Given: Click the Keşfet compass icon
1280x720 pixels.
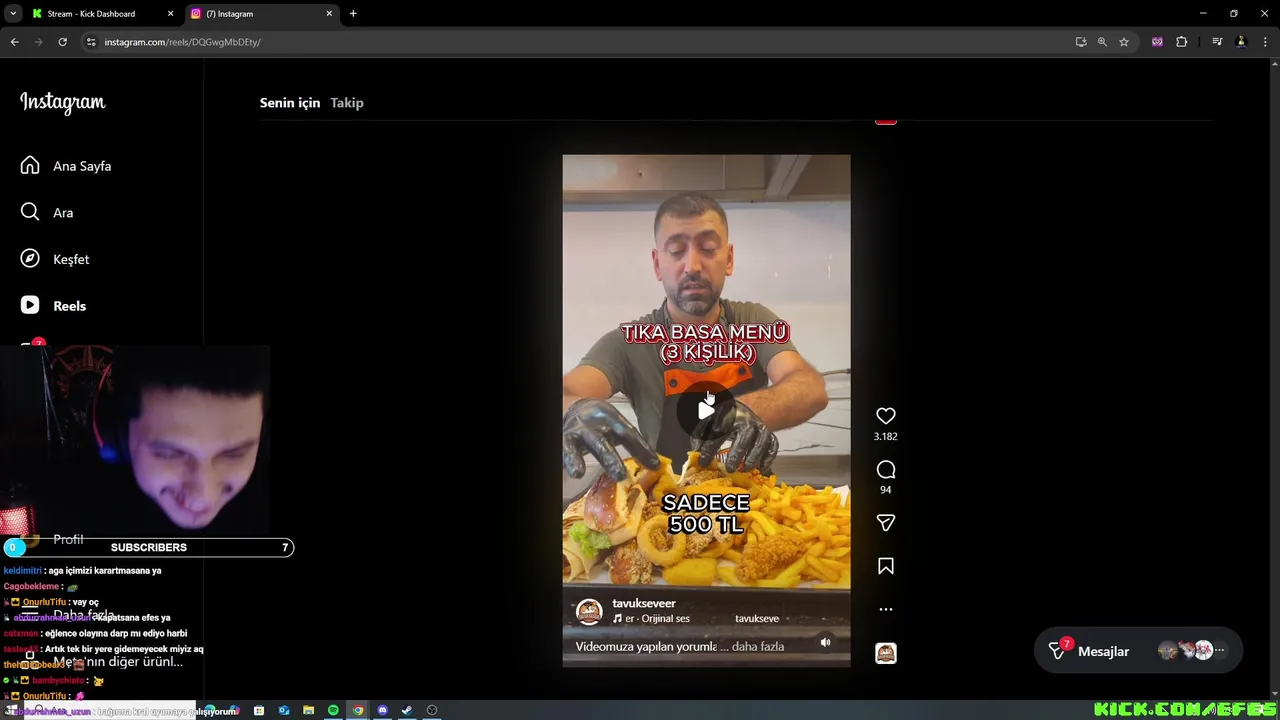Looking at the screenshot, I should [x=30, y=259].
